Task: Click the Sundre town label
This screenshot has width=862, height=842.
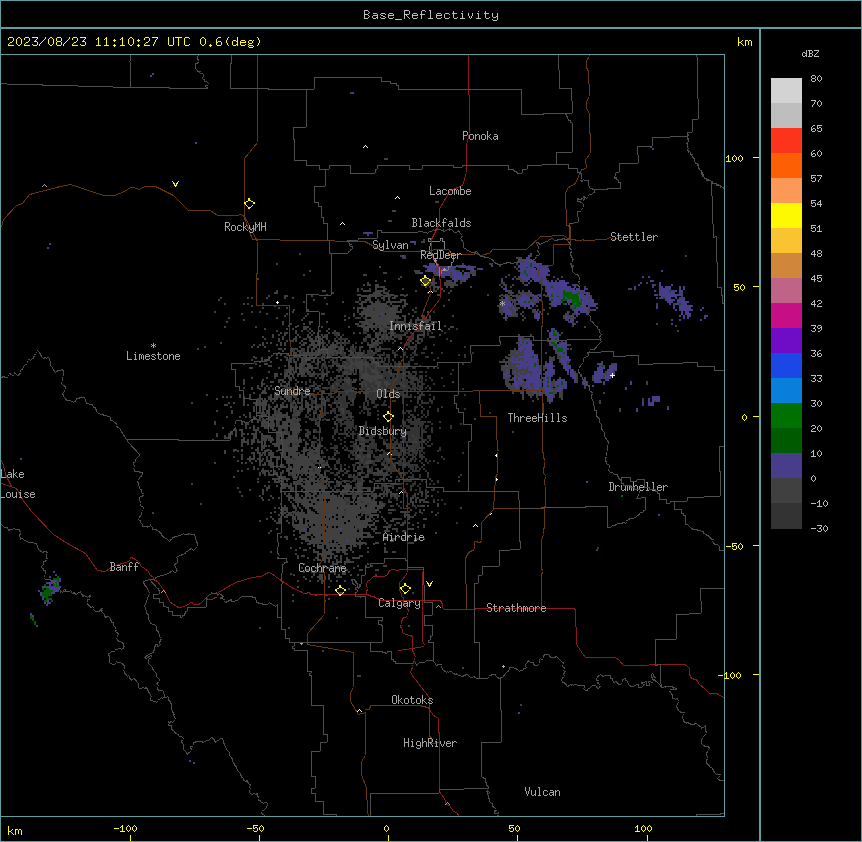Action: [x=292, y=391]
